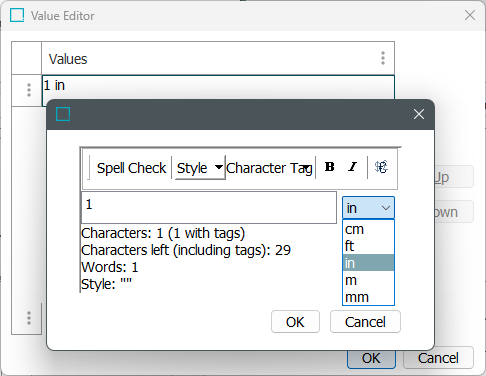The height and width of the screenshot is (376, 486).
Task: Click Cancel in the inner dialog
Action: click(365, 322)
